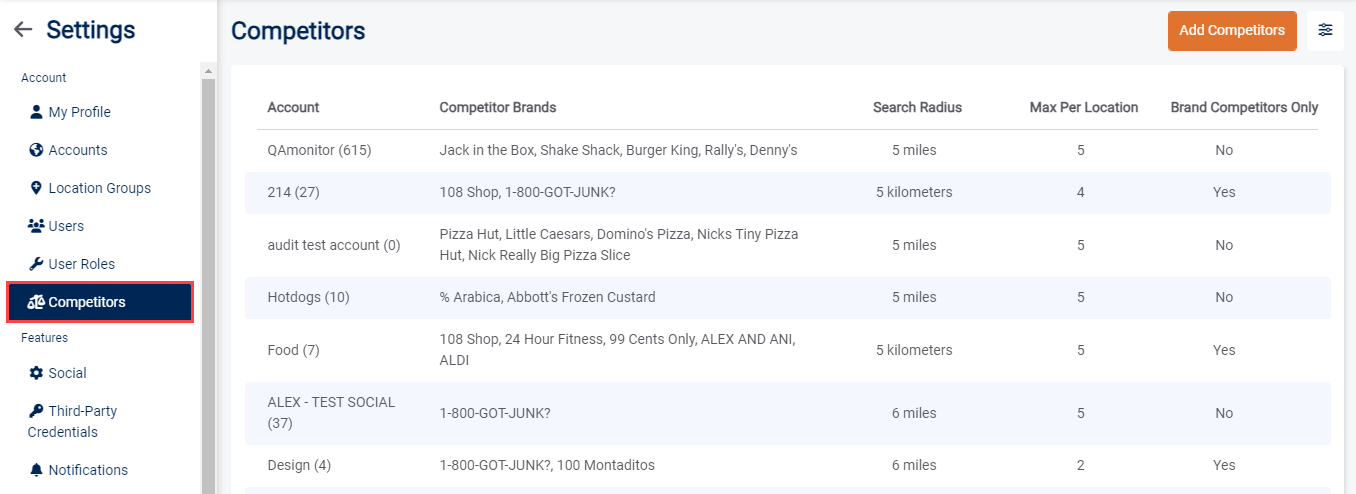Click the sidebar scroll up arrow
The height and width of the screenshot is (494, 1356).
coord(208,71)
